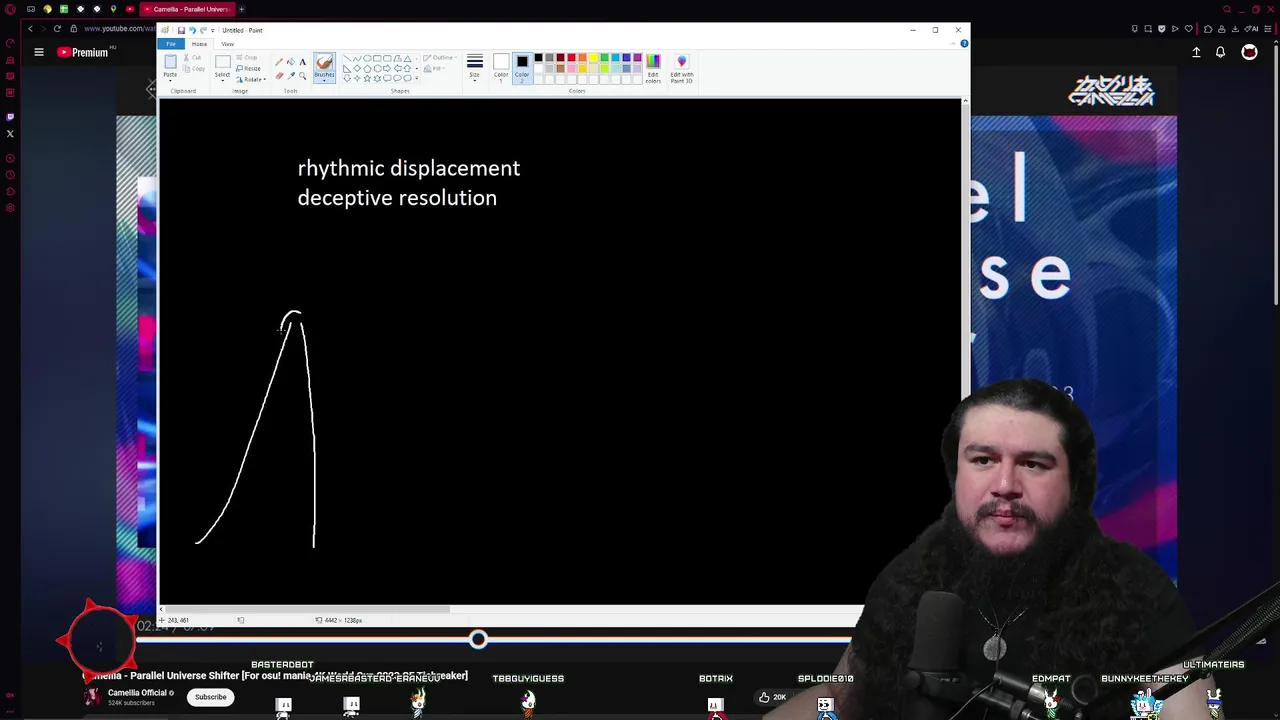Open the Paste options dropdown arrow
Screen dimensions: 1280x720
[170, 79]
